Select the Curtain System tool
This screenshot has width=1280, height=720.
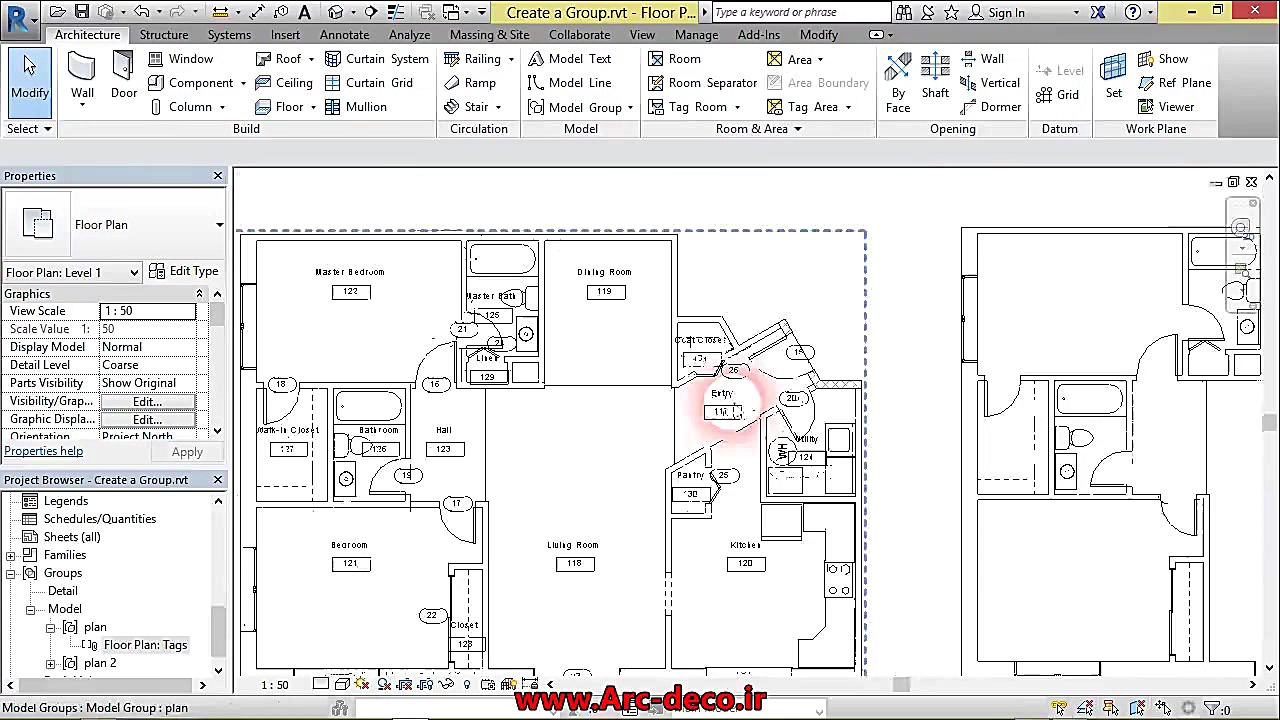coord(377,59)
